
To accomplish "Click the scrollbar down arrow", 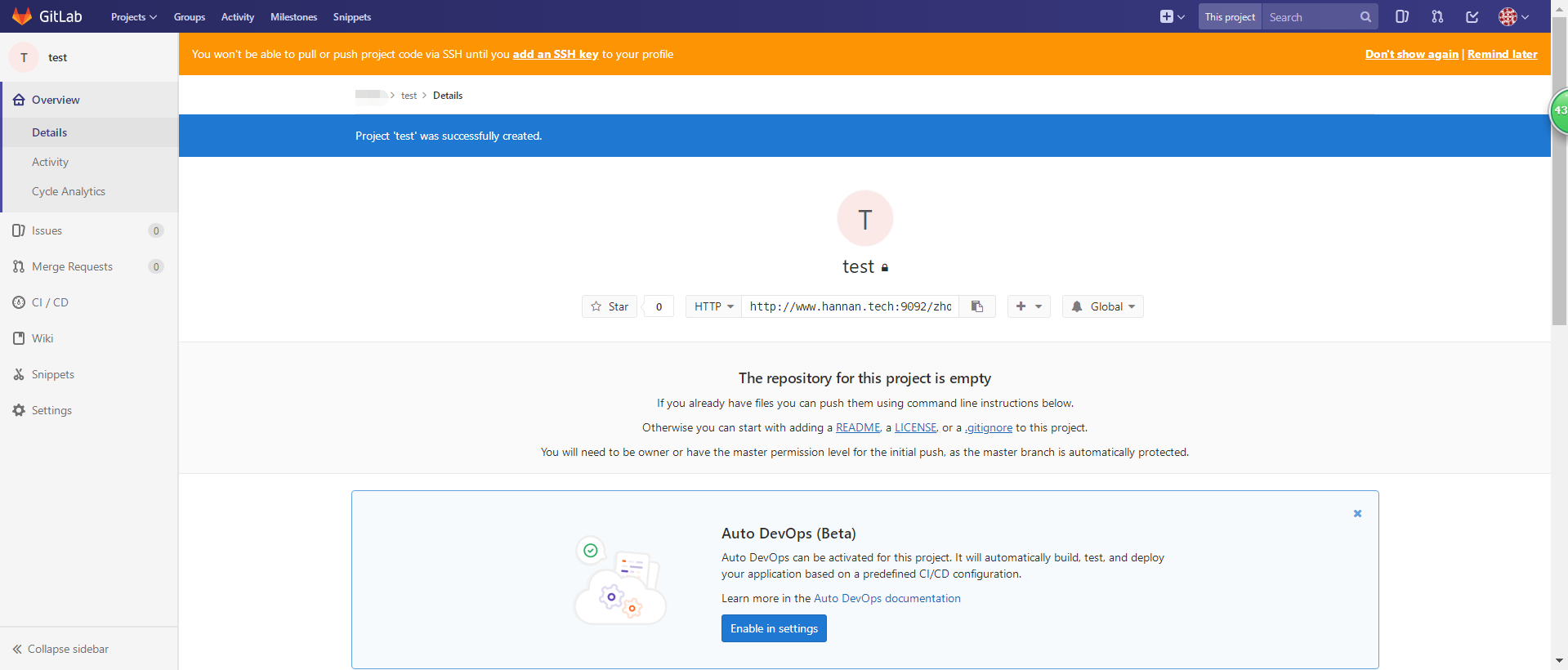I will click(1559, 660).
